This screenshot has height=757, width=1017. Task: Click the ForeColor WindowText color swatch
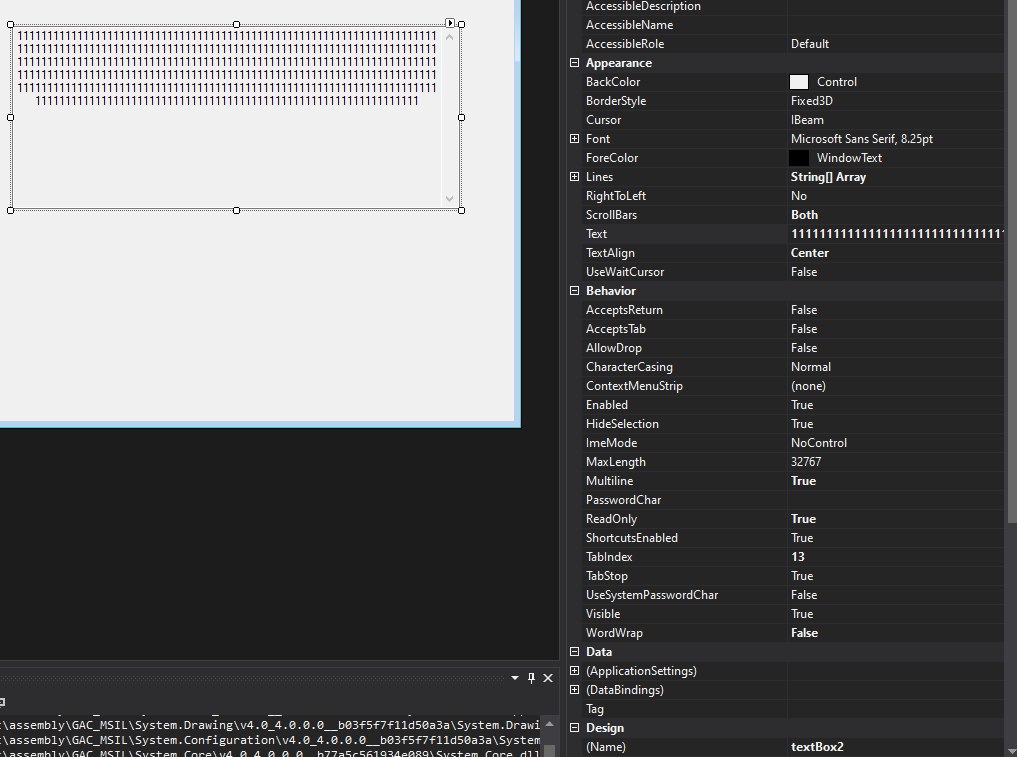click(x=798, y=158)
